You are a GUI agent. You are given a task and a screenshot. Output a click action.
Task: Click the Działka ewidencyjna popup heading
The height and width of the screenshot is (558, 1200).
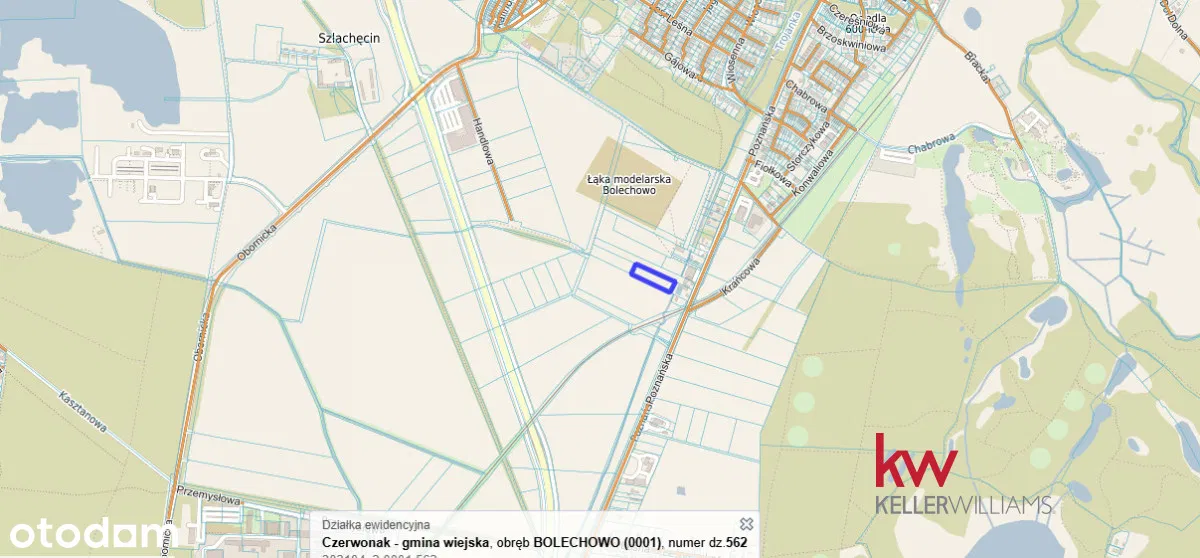375,524
